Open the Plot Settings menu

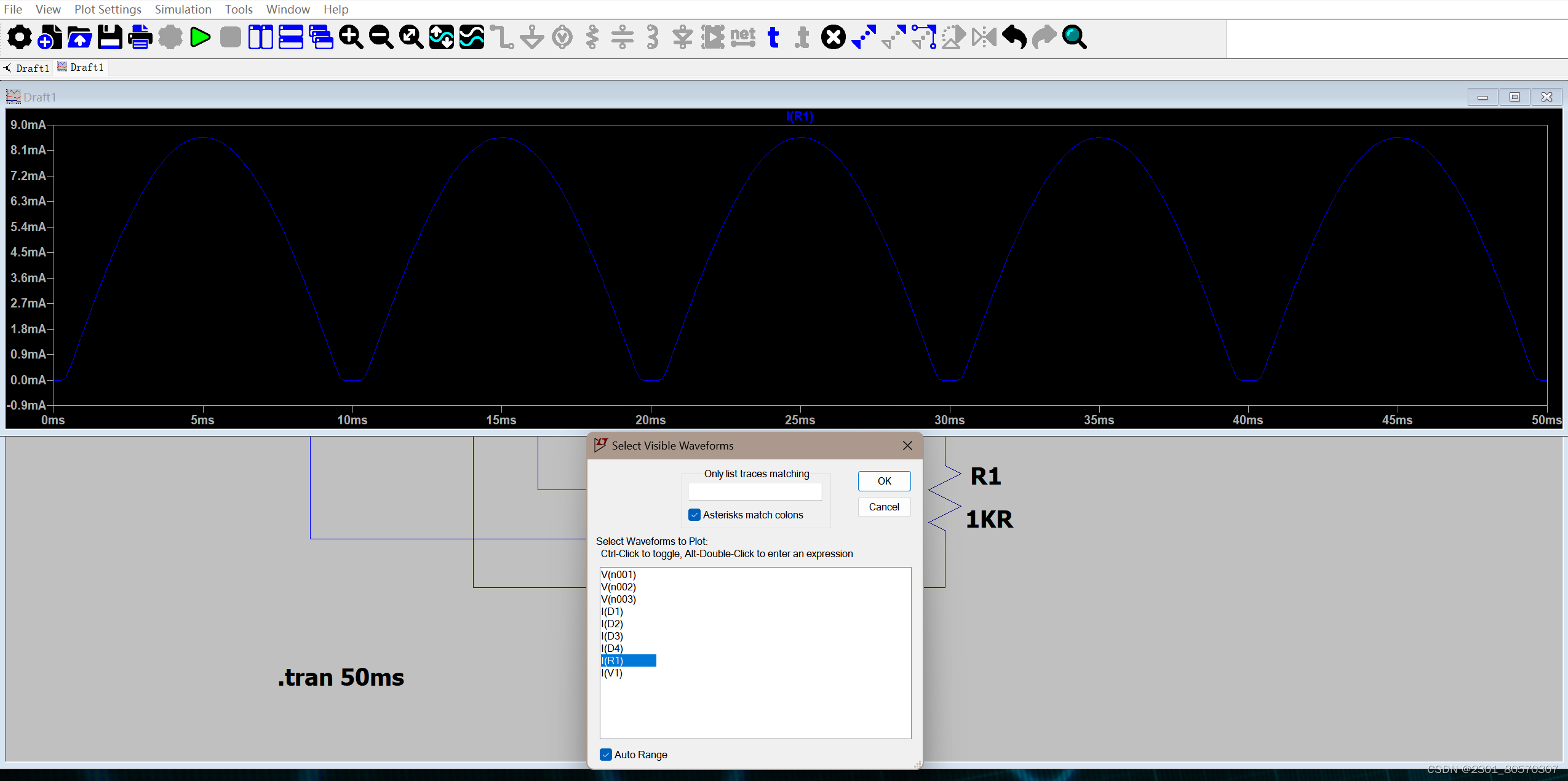(108, 9)
